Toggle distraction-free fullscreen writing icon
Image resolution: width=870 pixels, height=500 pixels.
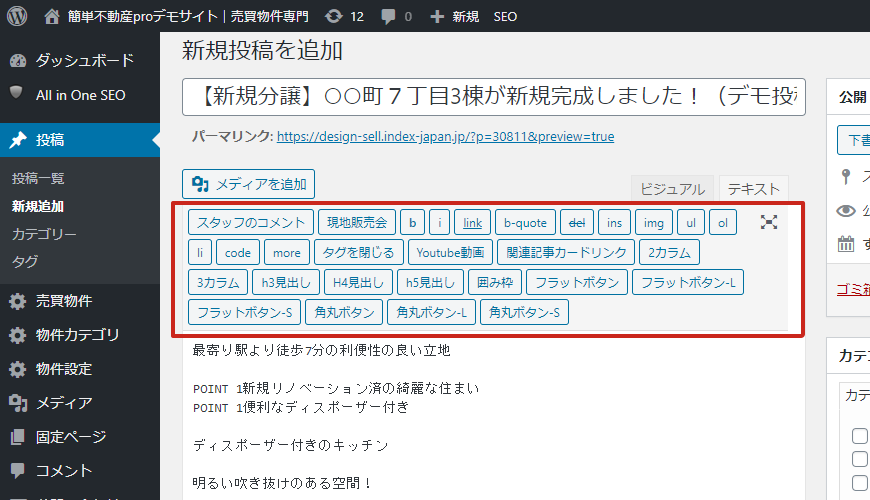click(x=768, y=222)
